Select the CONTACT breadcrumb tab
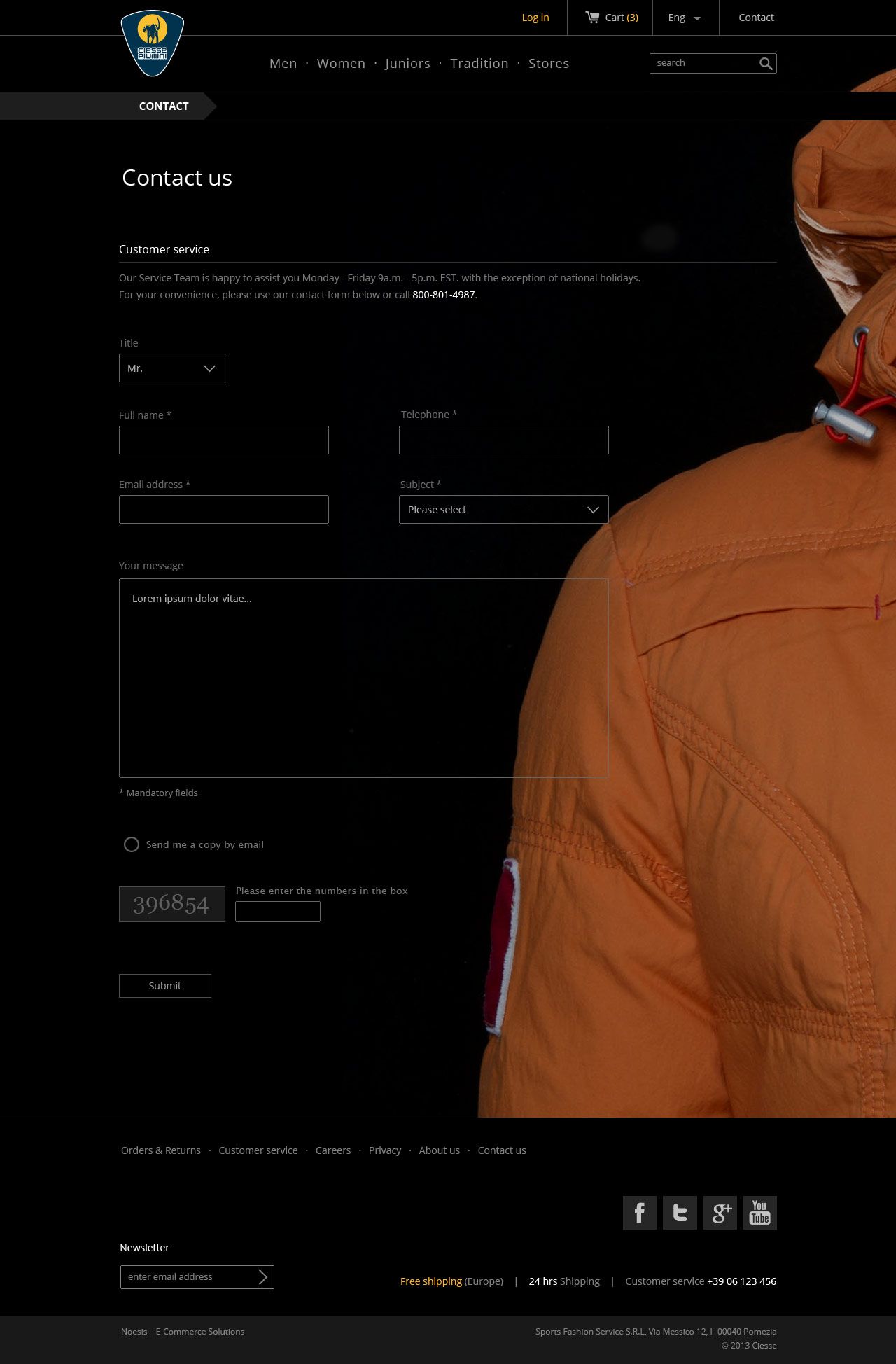 [164, 106]
